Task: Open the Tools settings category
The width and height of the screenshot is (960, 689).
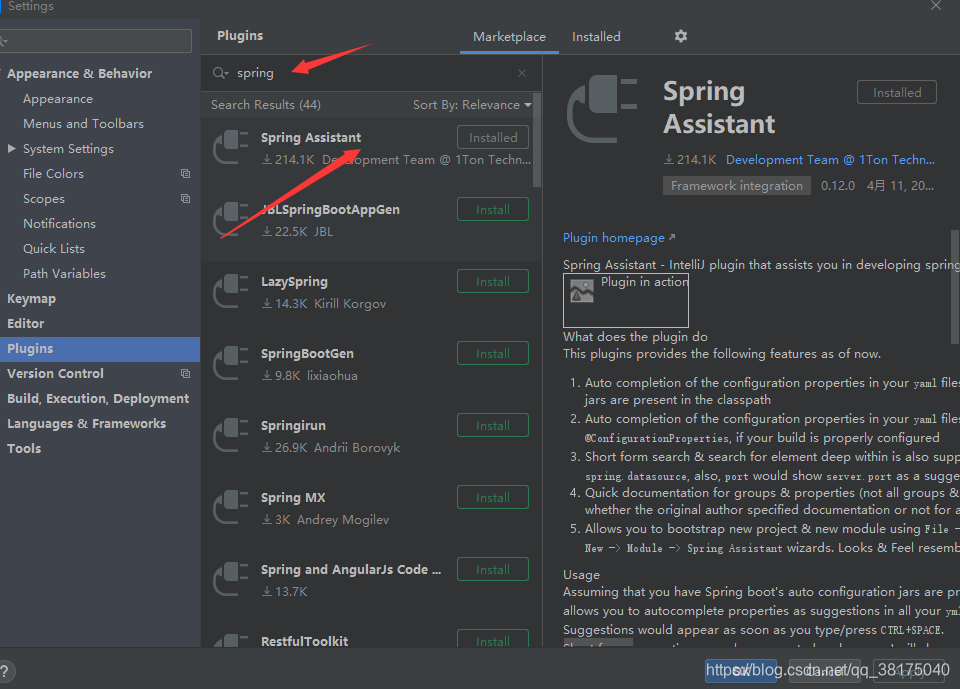Action: point(24,449)
